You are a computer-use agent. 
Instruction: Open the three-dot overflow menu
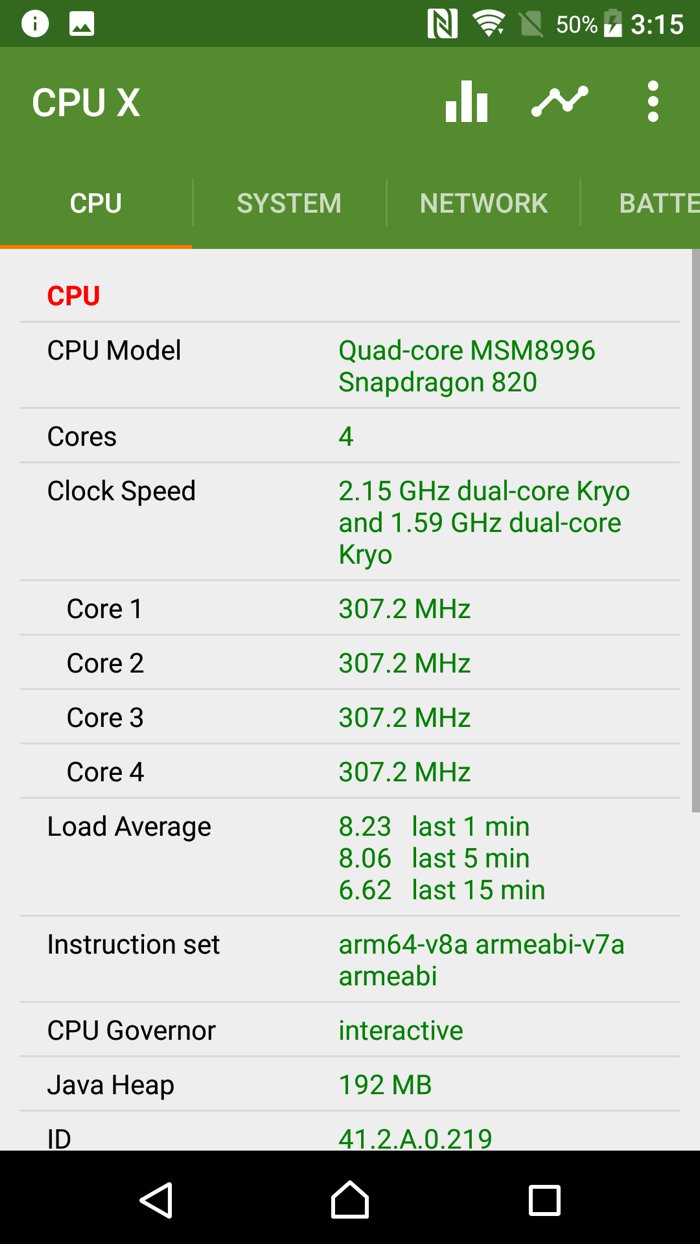(x=653, y=101)
